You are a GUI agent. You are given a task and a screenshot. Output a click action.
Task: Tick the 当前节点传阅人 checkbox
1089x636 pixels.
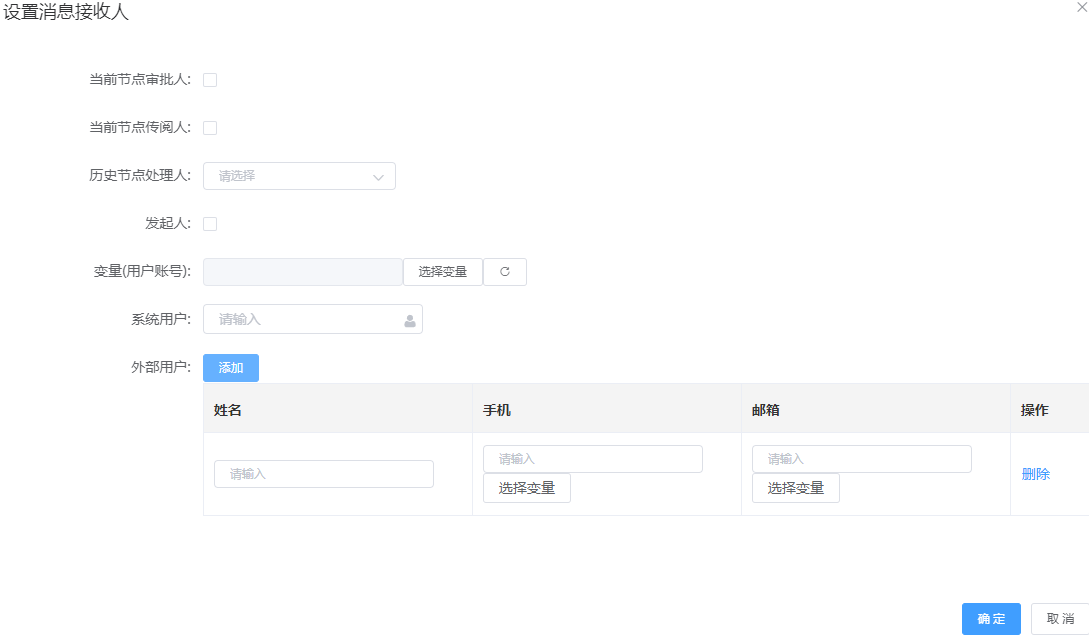(x=210, y=128)
